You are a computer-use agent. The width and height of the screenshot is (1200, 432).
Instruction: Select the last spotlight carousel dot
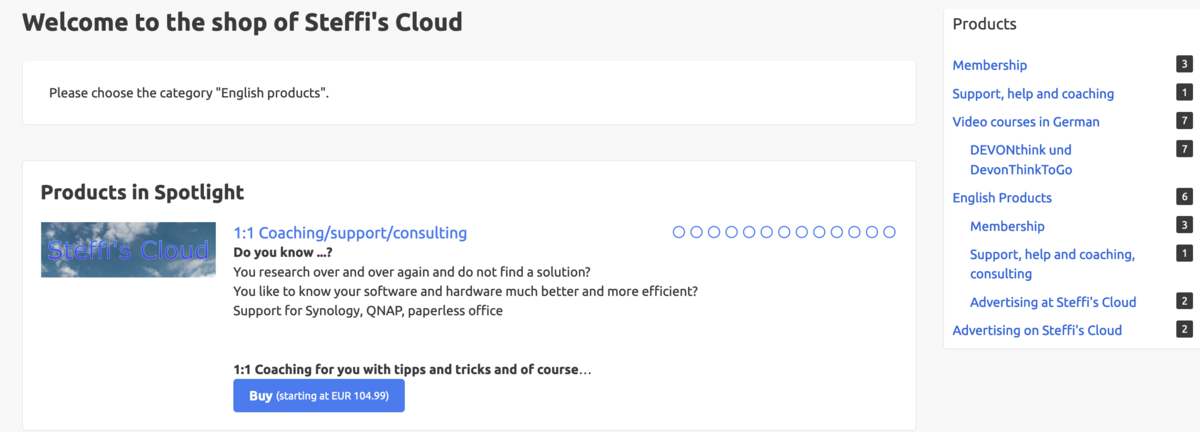point(889,232)
